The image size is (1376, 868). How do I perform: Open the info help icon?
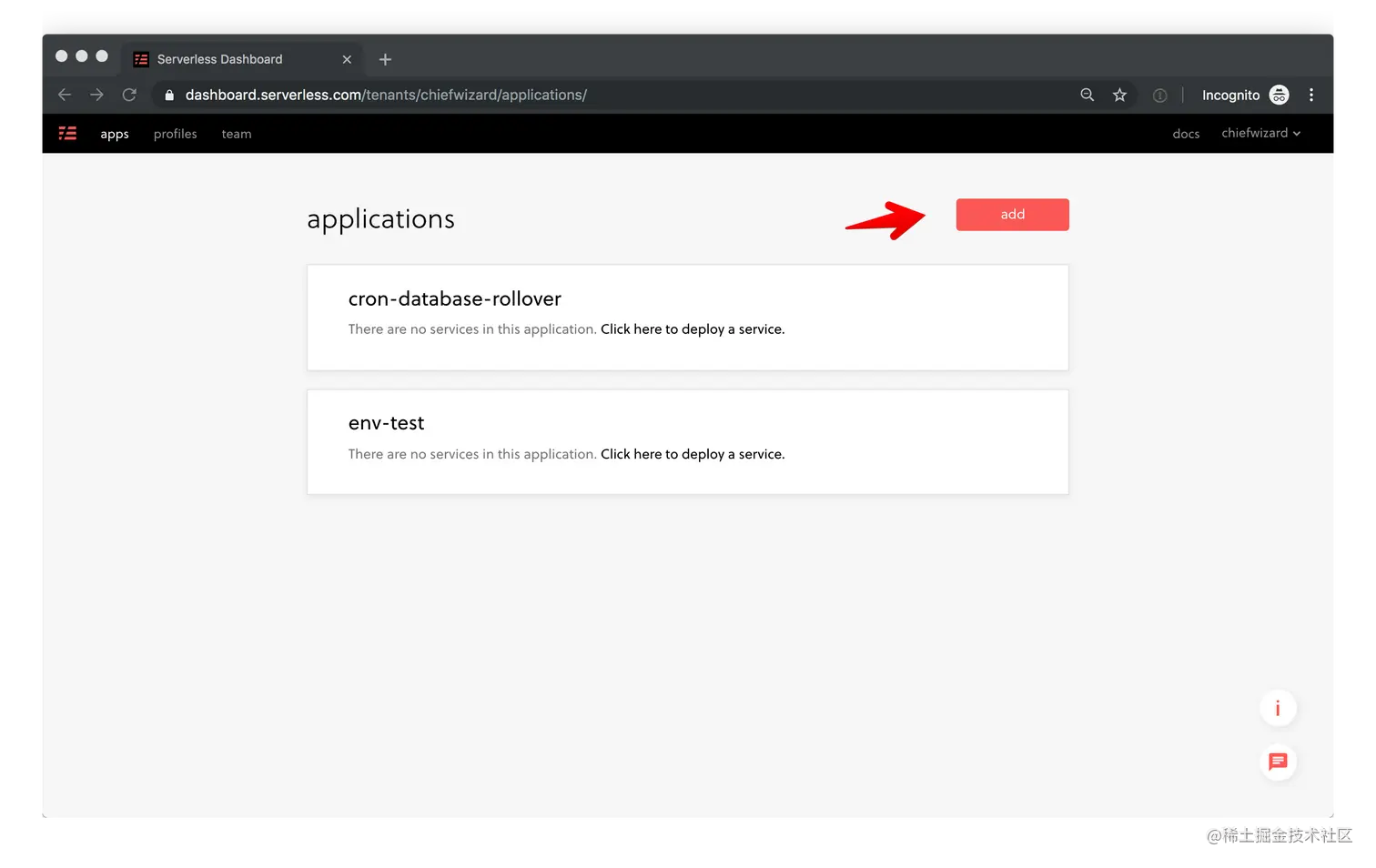coord(1278,708)
